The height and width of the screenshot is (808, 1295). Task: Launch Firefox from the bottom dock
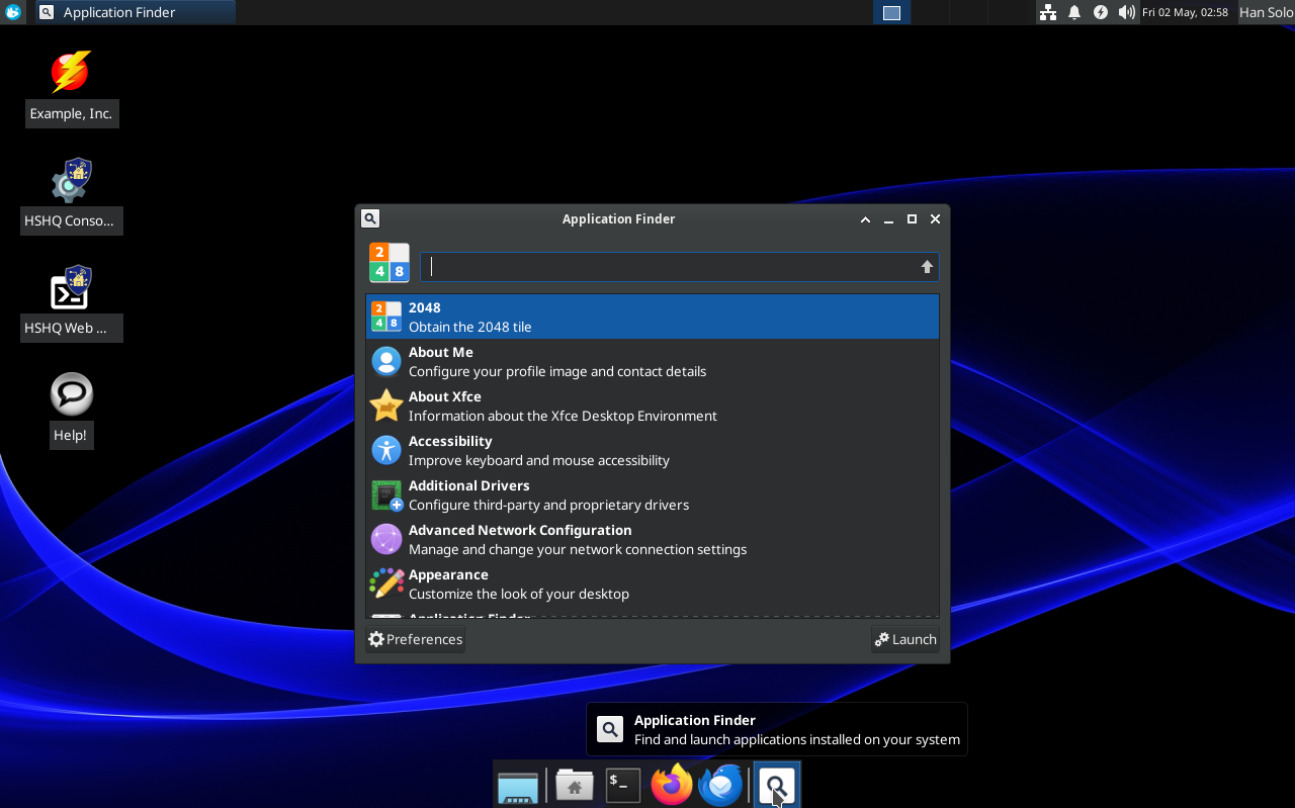pyautogui.click(x=671, y=785)
